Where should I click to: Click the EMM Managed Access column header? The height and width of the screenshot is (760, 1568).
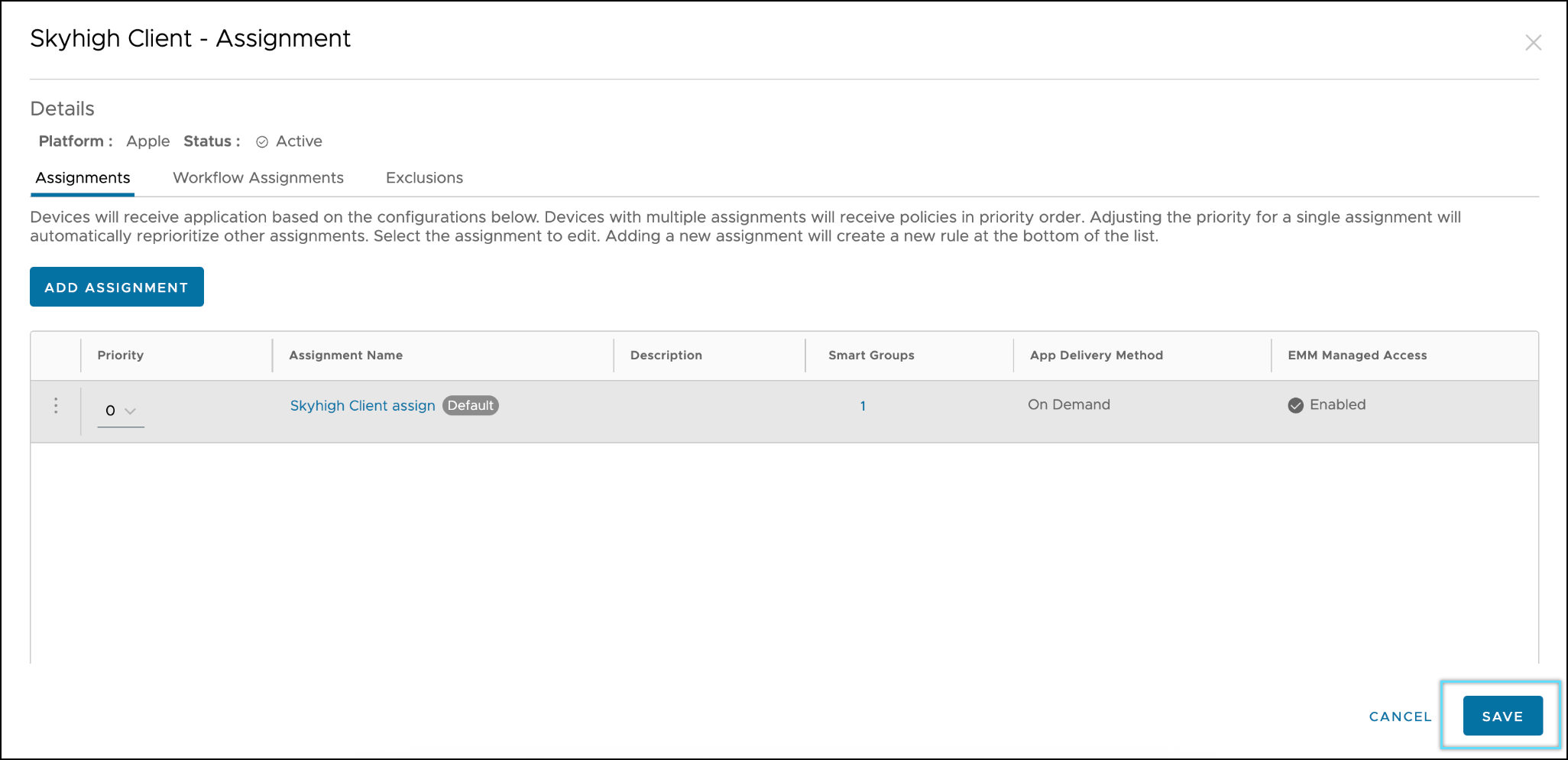1357,355
